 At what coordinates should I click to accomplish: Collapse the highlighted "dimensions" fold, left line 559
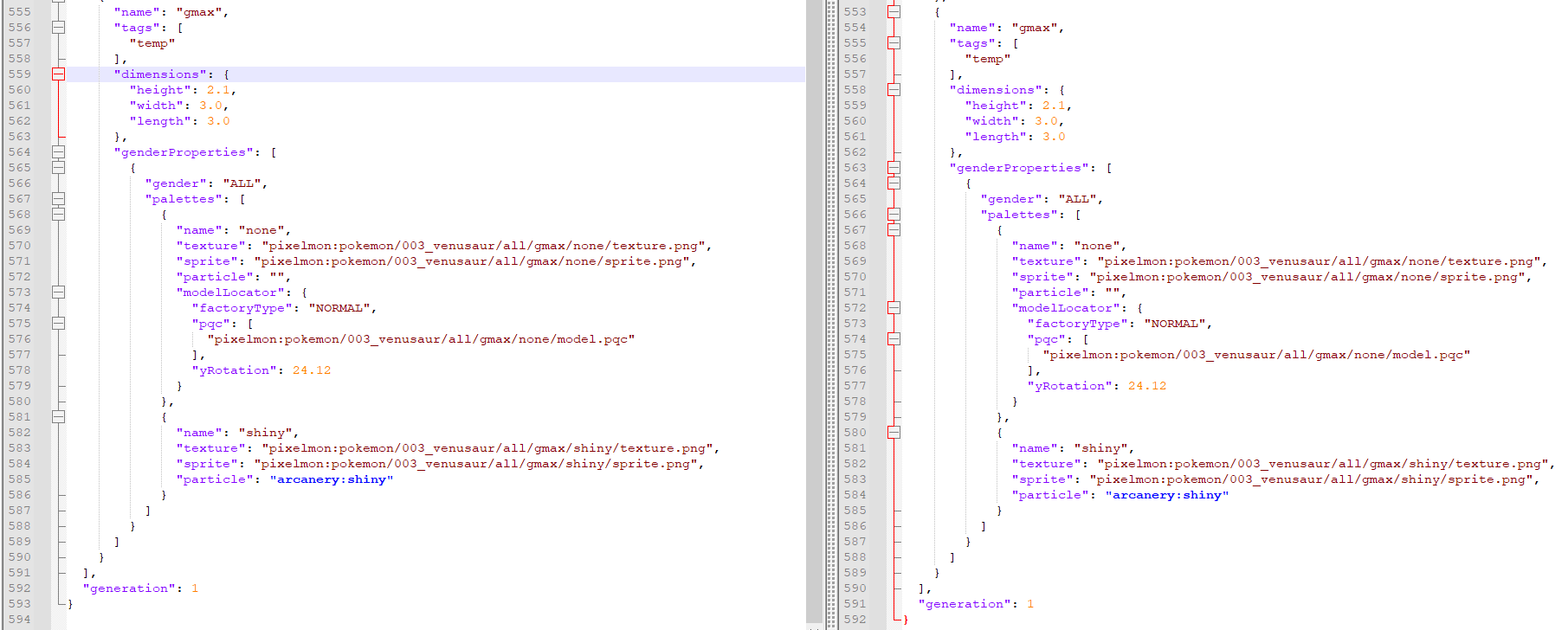58,74
